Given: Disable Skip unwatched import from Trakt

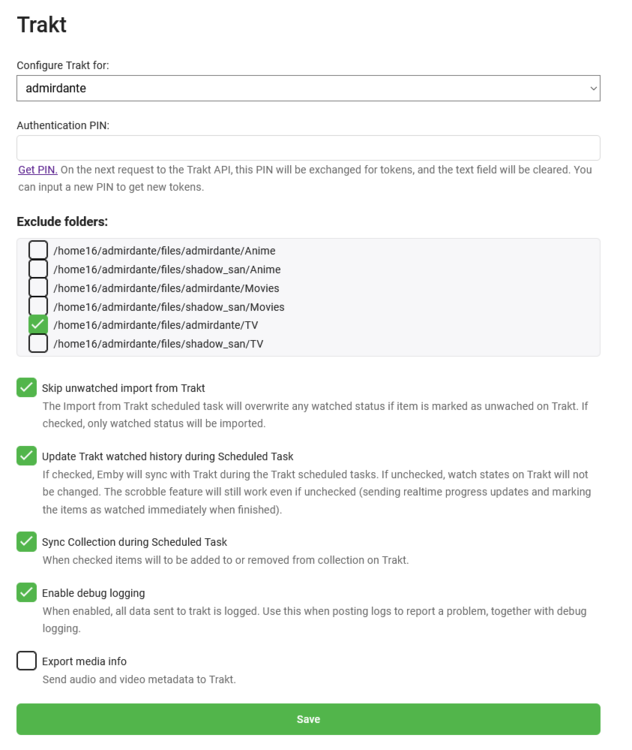Looking at the screenshot, I should click(x=27, y=387).
